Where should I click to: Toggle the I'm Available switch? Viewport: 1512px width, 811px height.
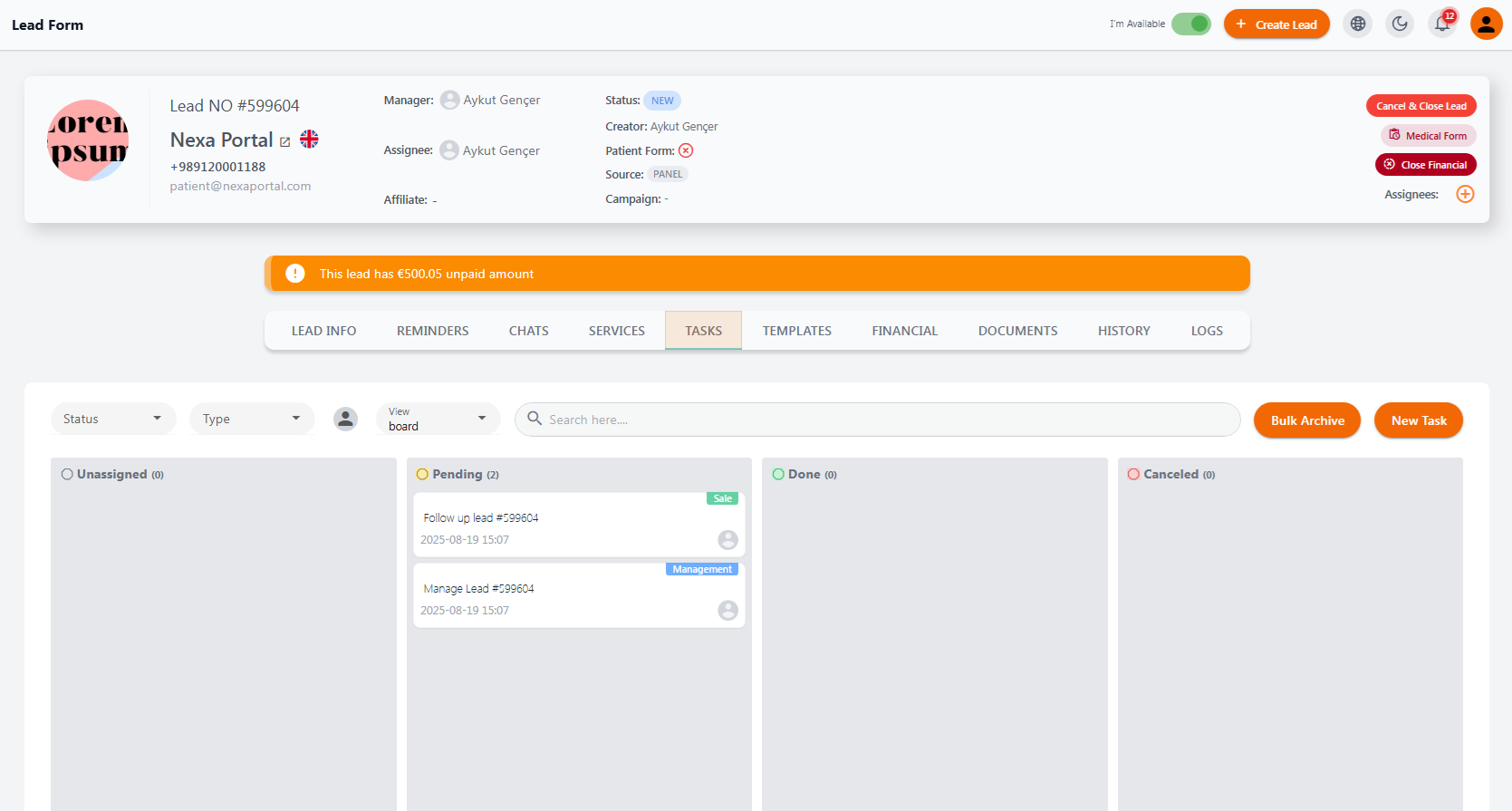[x=1191, y=24]
